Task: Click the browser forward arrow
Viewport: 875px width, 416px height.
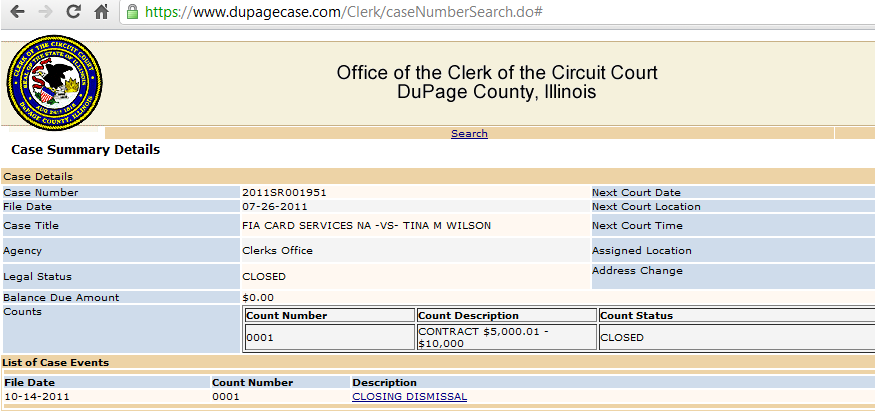Action: (45, 12)
